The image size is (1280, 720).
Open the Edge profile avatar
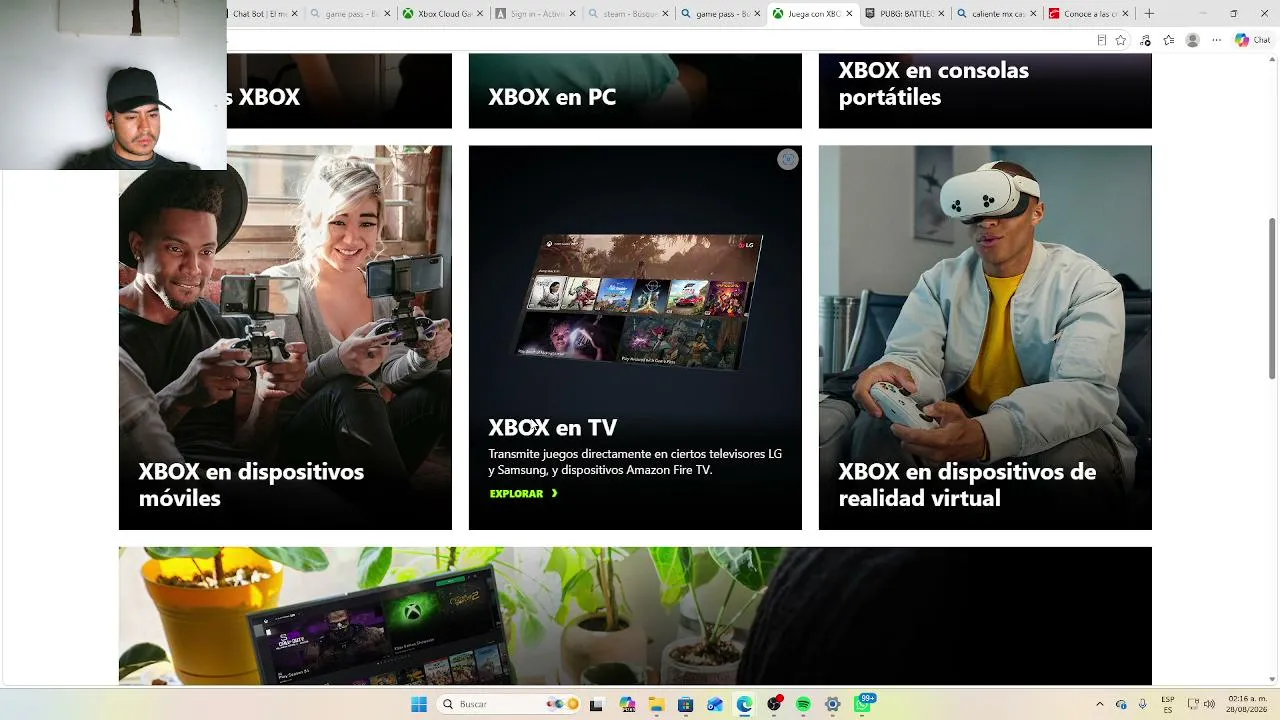pos(1192,40)
